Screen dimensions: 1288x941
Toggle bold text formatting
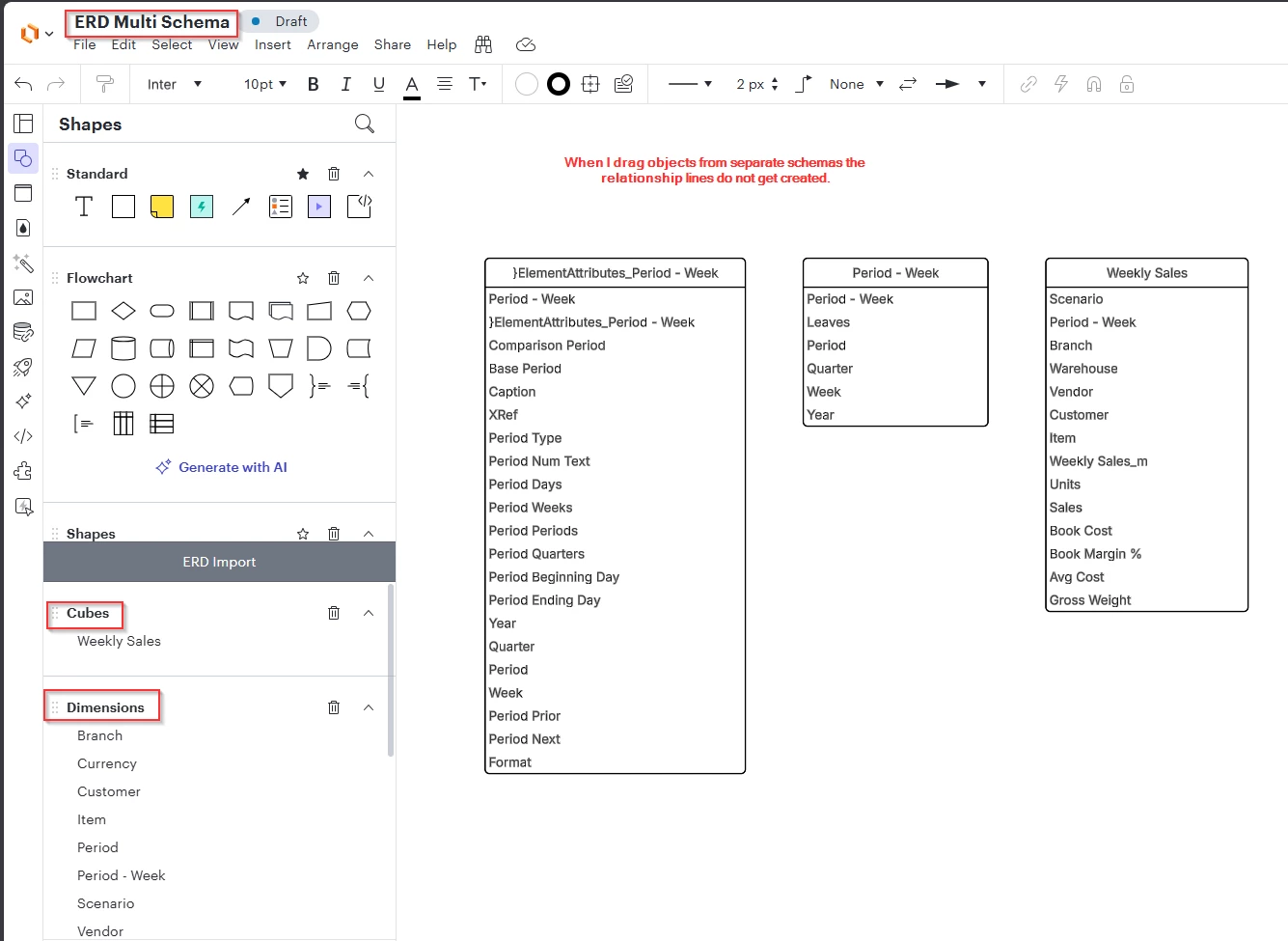pos(314,84)
